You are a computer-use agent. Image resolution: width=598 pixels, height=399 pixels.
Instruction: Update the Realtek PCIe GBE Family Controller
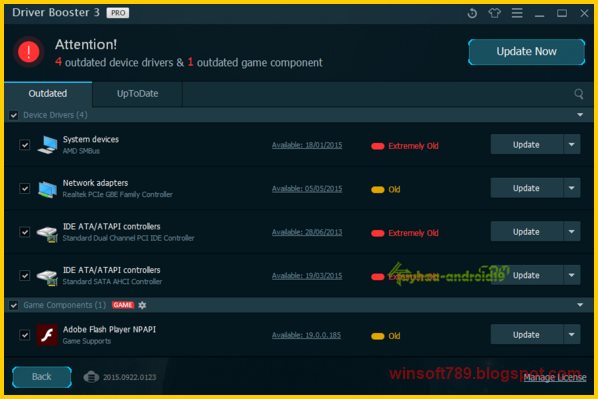[526, 188]
